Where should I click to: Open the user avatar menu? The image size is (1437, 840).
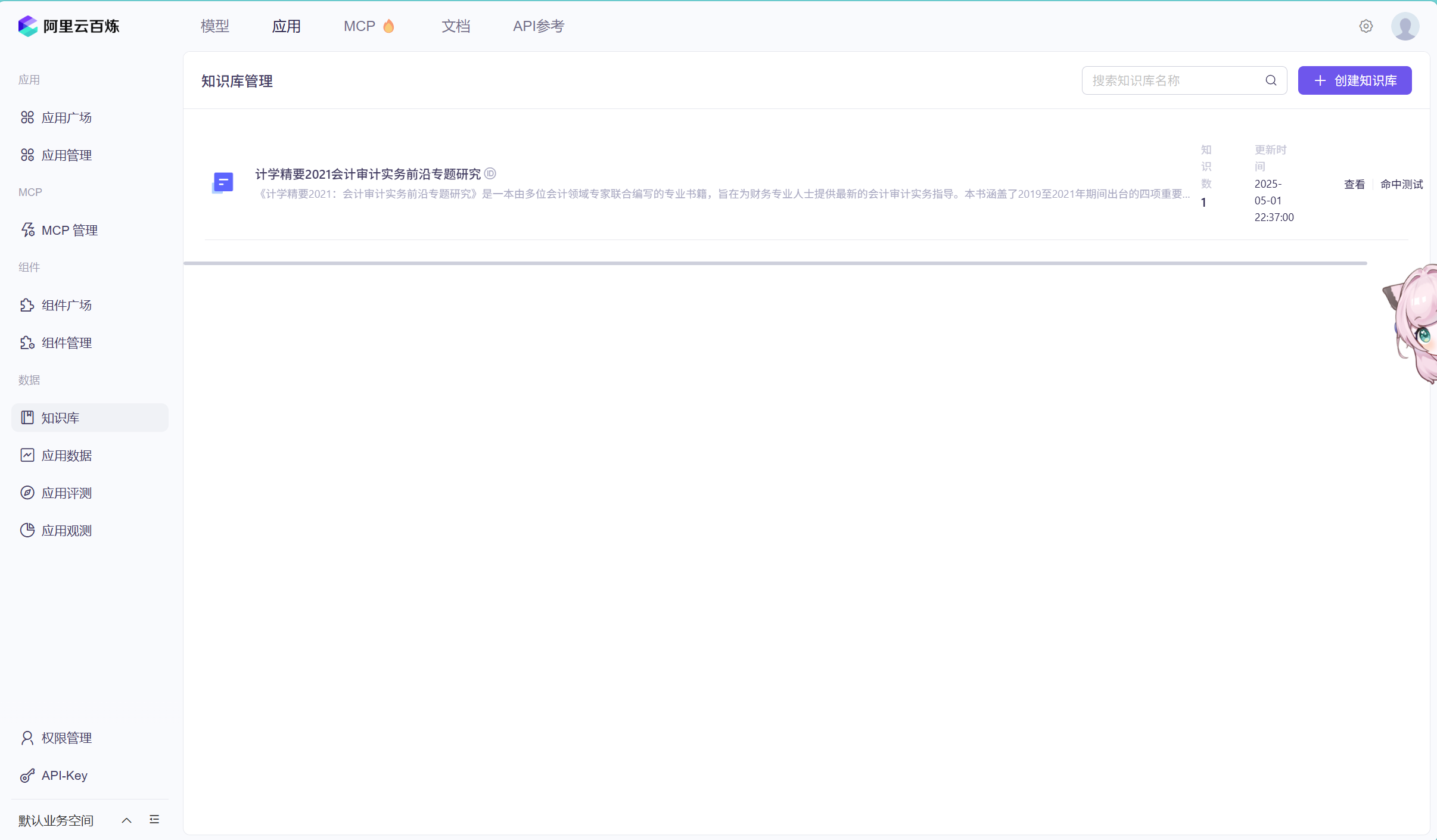(1405, 26)
